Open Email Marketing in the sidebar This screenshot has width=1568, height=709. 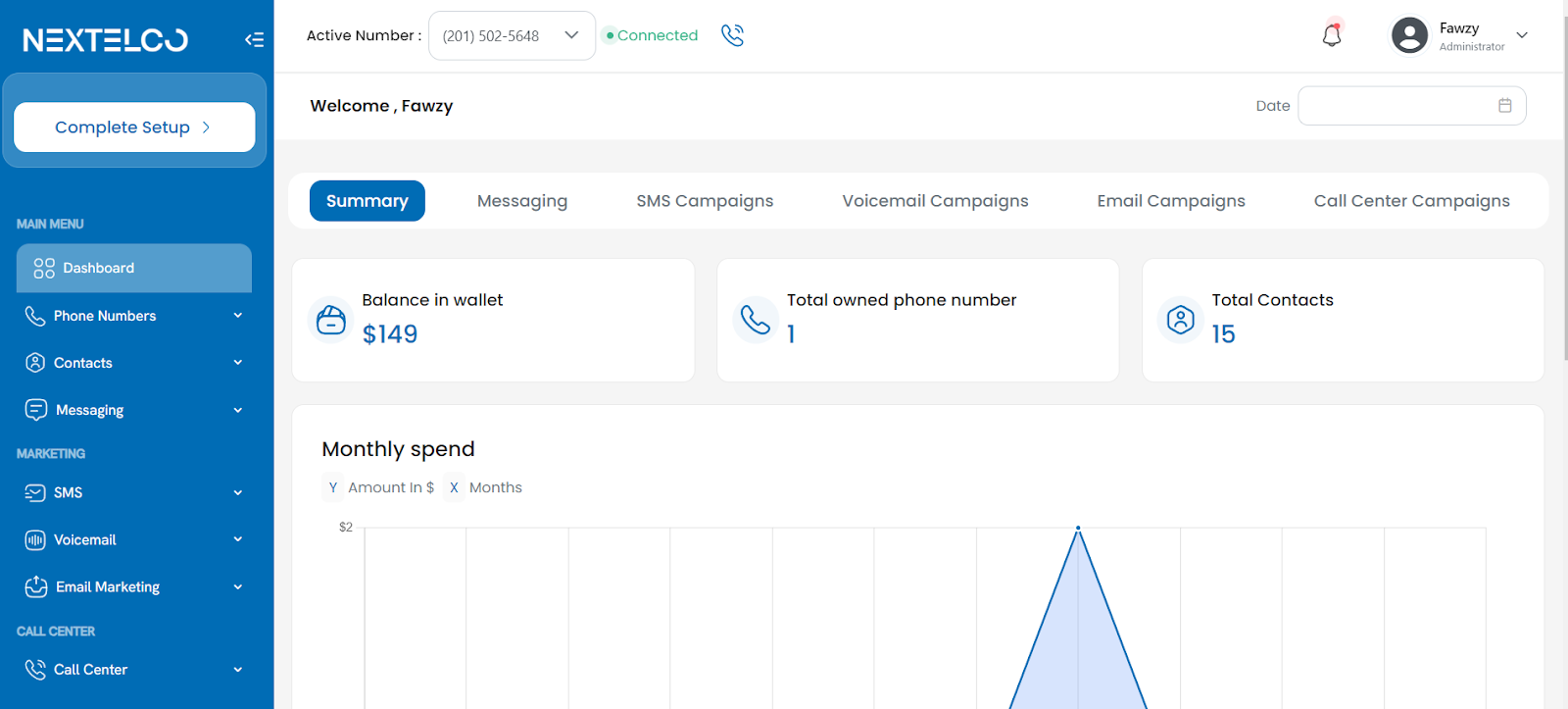(134, 586)
